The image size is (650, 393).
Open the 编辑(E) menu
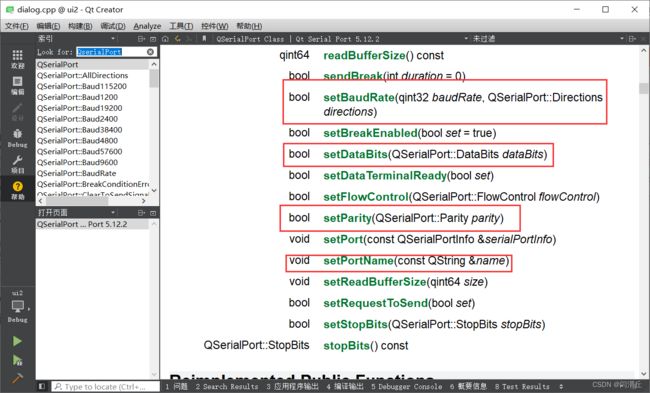[48, 26]
